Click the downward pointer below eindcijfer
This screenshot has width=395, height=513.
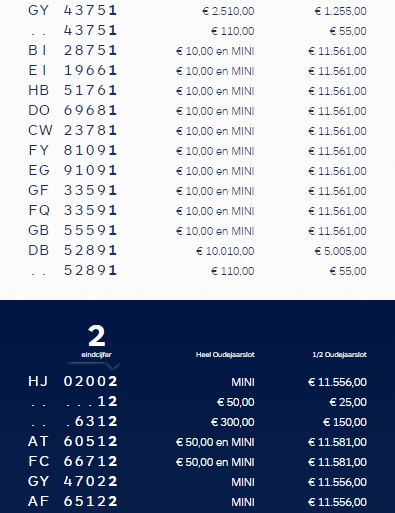point(113,366)
